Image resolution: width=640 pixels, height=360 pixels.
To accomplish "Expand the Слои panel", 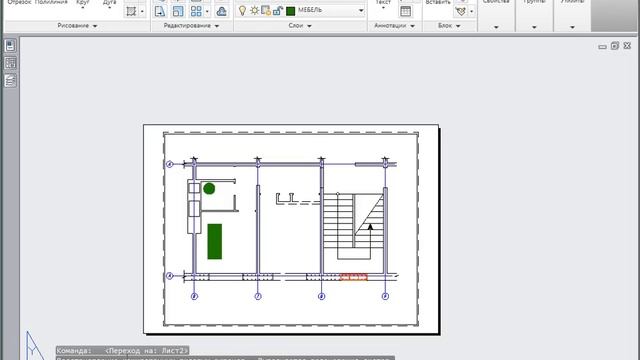I will (x=300, y=26).
